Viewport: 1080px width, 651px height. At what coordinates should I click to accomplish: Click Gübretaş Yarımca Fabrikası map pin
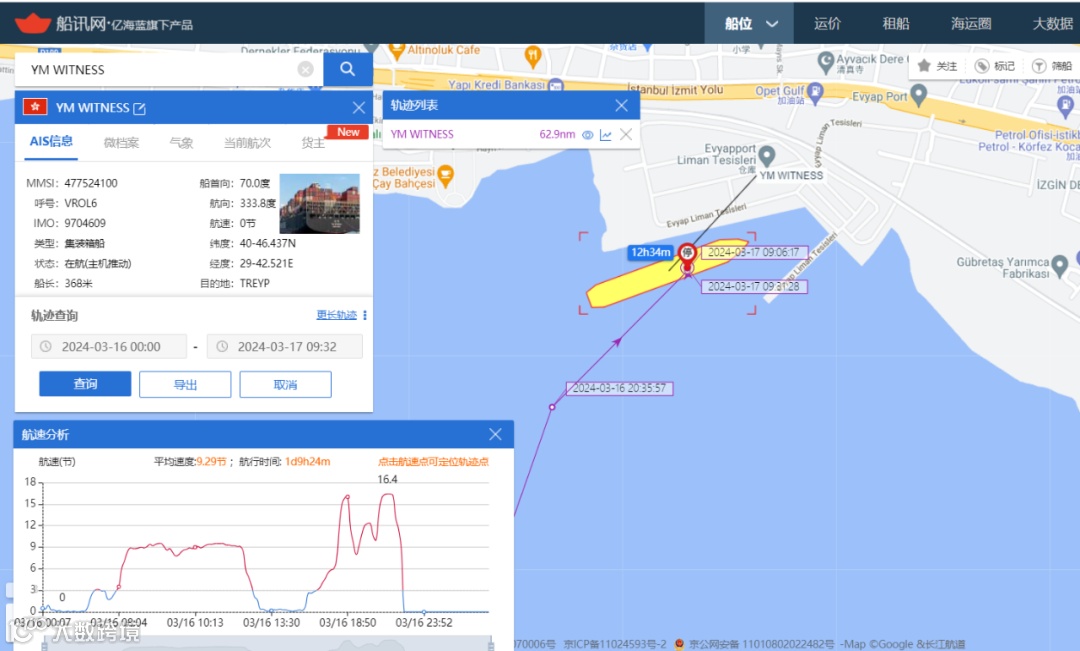[1060, 265]
